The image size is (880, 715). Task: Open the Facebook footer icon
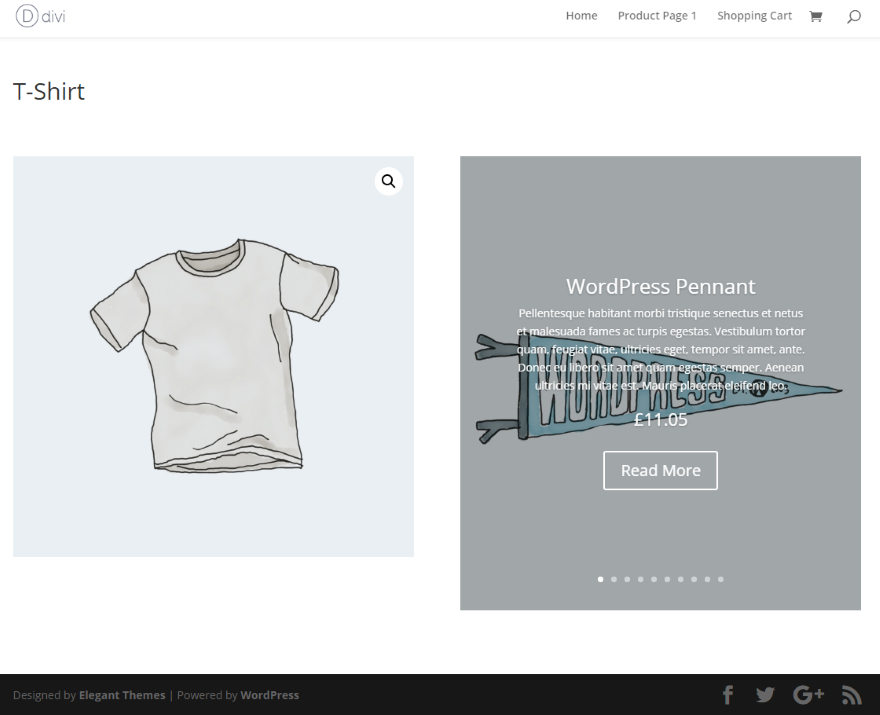728,695
